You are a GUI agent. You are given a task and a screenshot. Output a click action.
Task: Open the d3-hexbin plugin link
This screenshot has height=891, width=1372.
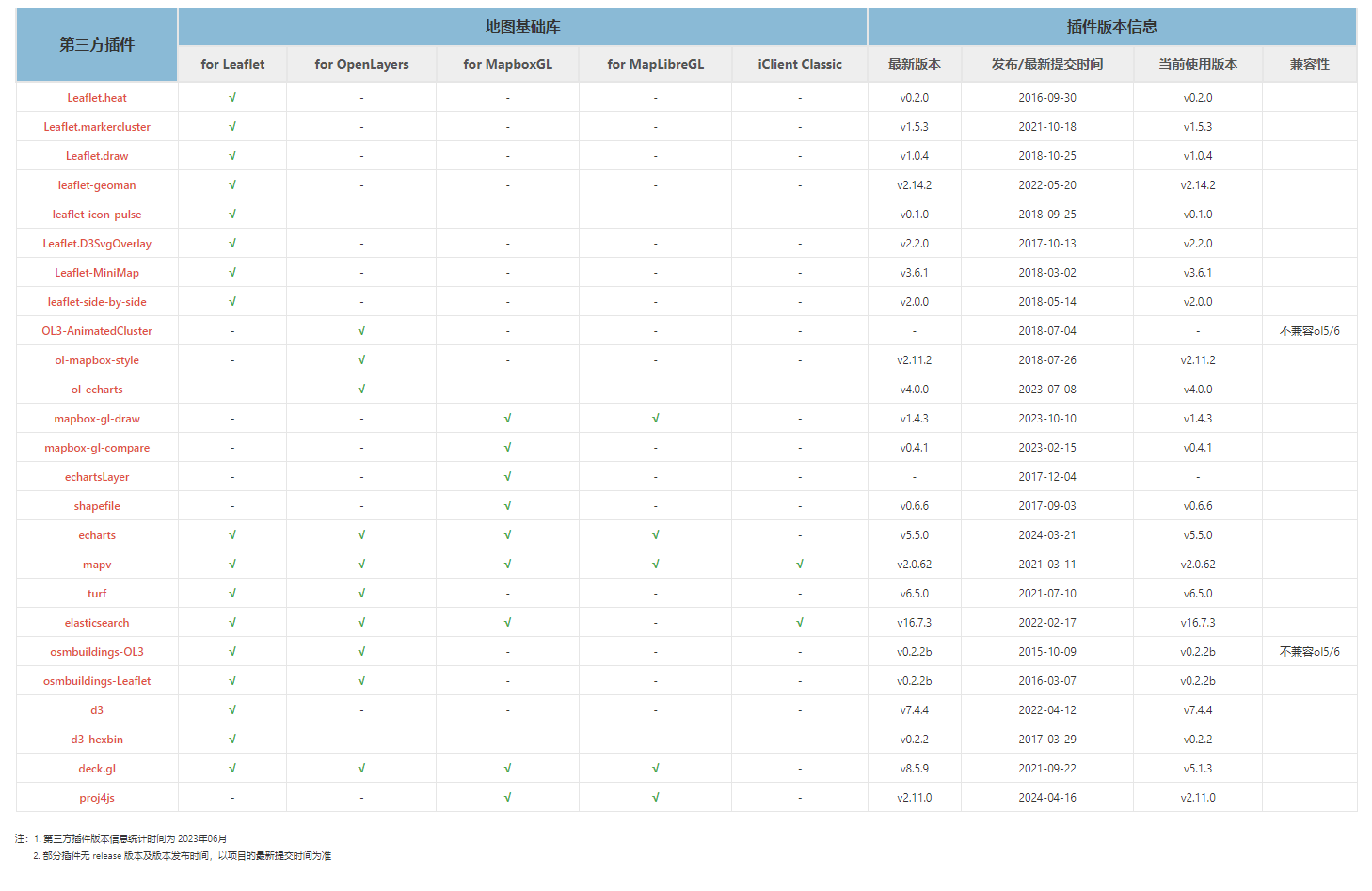pyautogui.click(x=97, y=740)
